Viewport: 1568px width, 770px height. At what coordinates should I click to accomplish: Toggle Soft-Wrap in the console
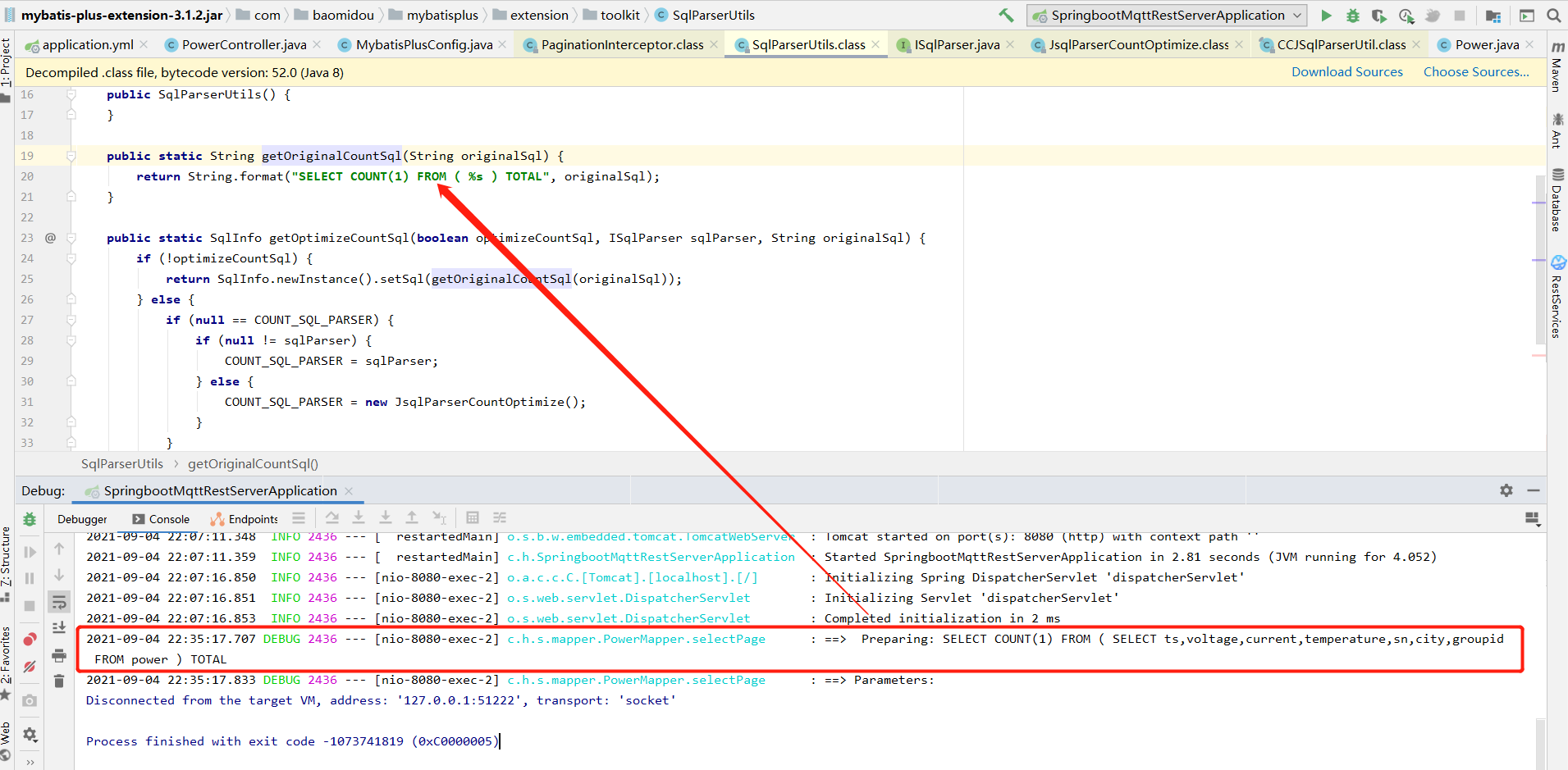(59, 603)
